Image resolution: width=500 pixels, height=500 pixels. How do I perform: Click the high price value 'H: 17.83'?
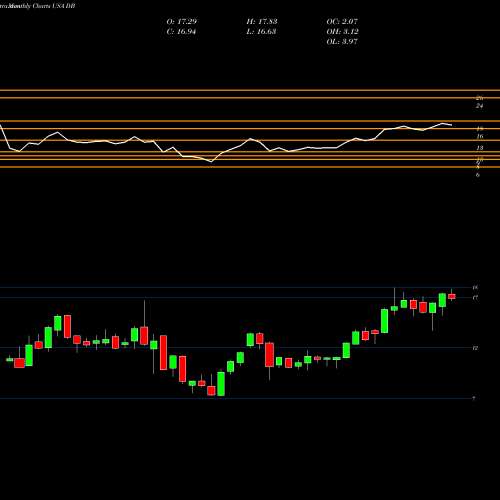pyautogui.click(x=262, y=22)
